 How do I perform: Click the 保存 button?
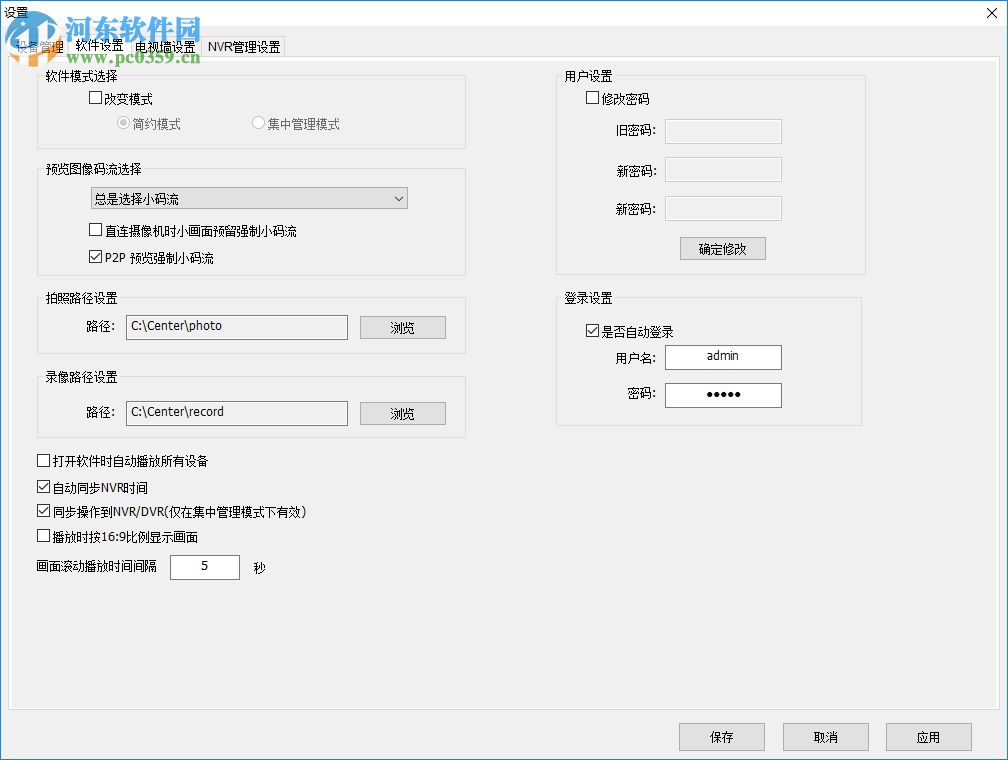[722, 737]
